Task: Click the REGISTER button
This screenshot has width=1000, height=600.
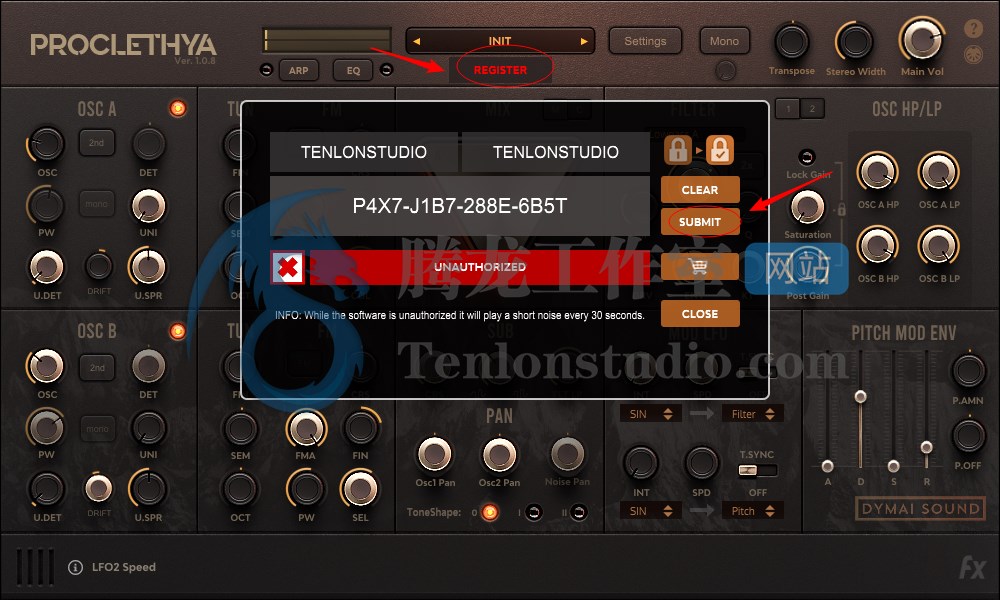Action: click(x=501, y=70)
